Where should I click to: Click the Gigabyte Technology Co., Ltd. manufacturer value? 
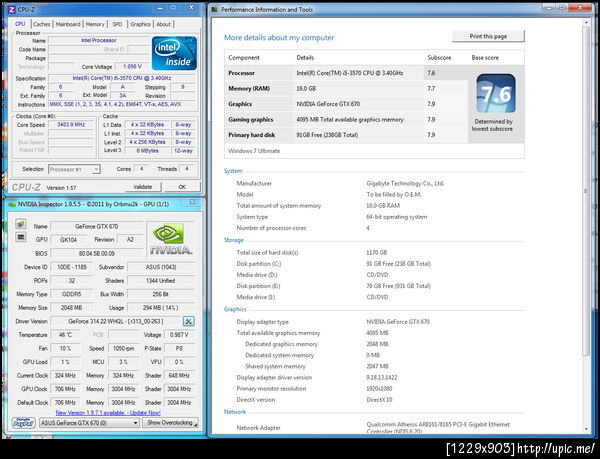pos(405,183)
